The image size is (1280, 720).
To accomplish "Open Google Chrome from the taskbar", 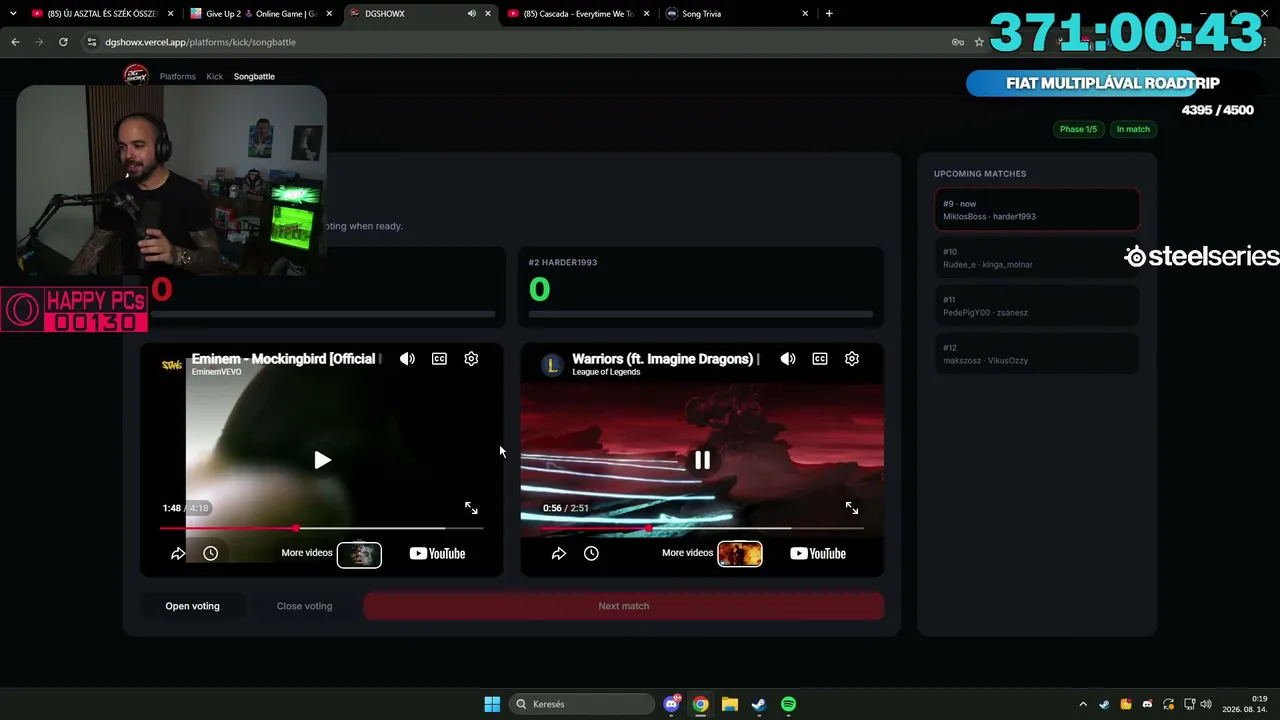I will point(701,704).
